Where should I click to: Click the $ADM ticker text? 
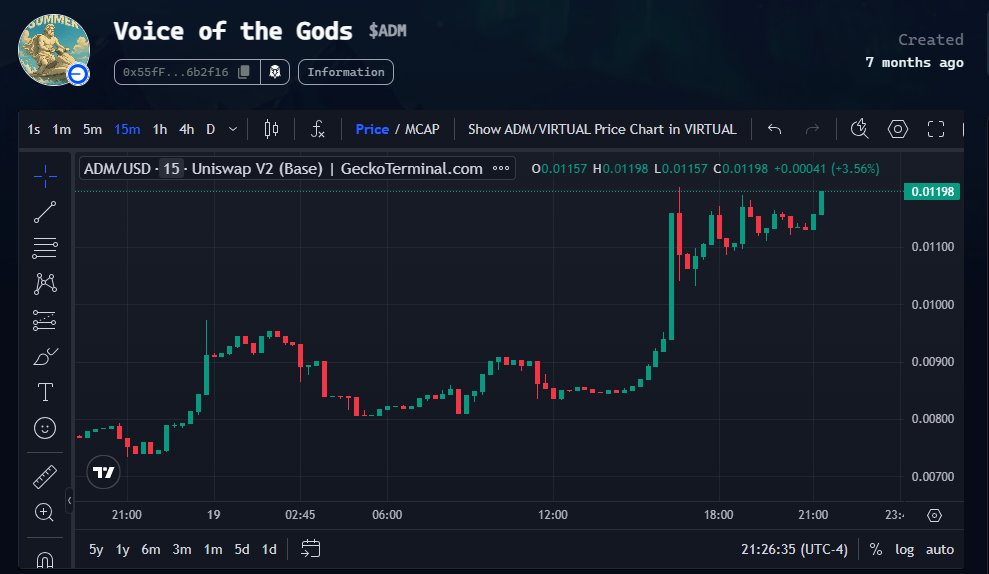[387, 30]
